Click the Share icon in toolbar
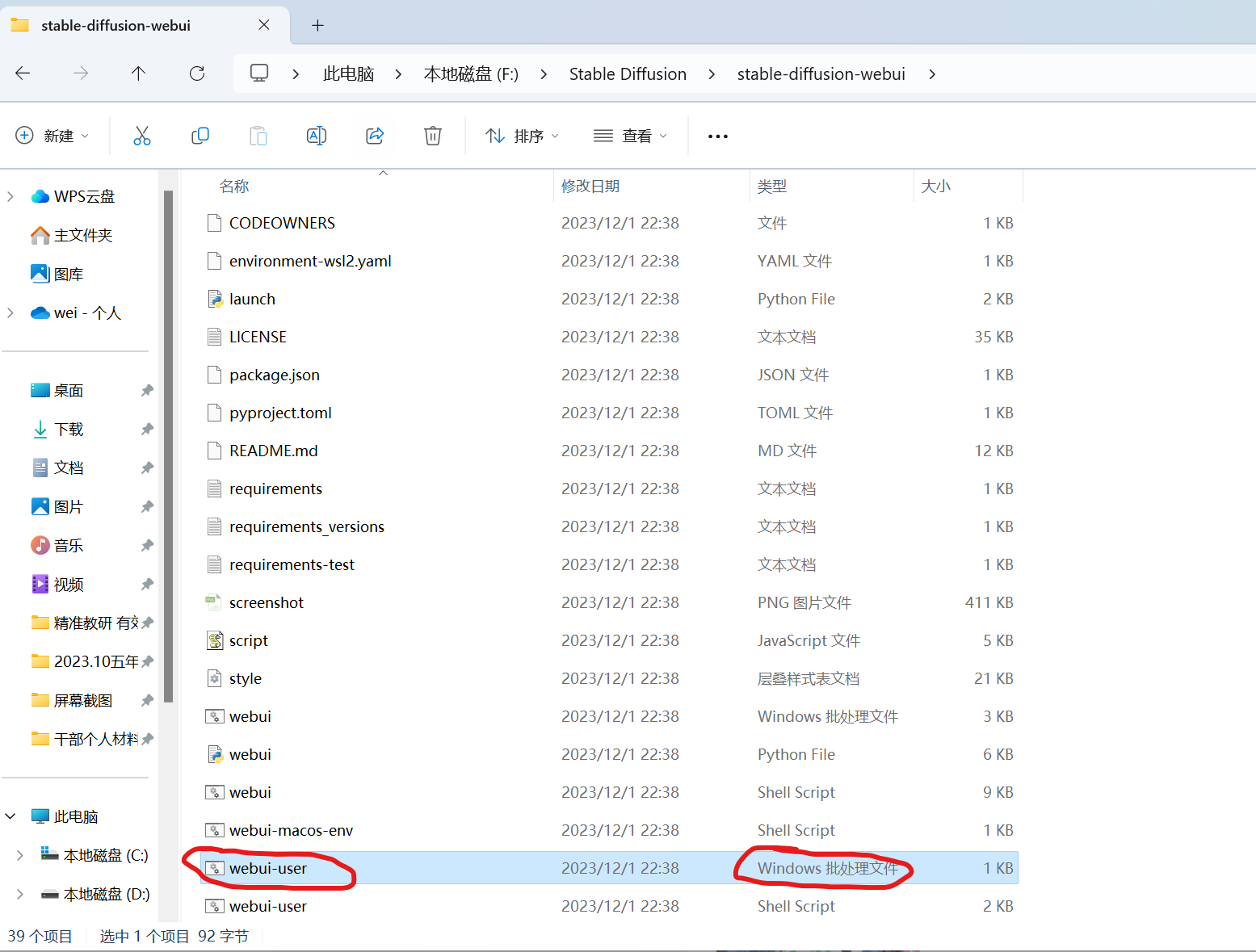Screen dimensions: 1256x952 (x=375, y=136)
